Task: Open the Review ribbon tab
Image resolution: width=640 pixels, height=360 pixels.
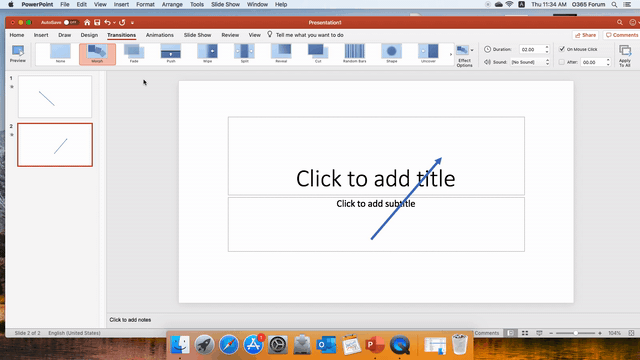Action: (x=230, y=35)
